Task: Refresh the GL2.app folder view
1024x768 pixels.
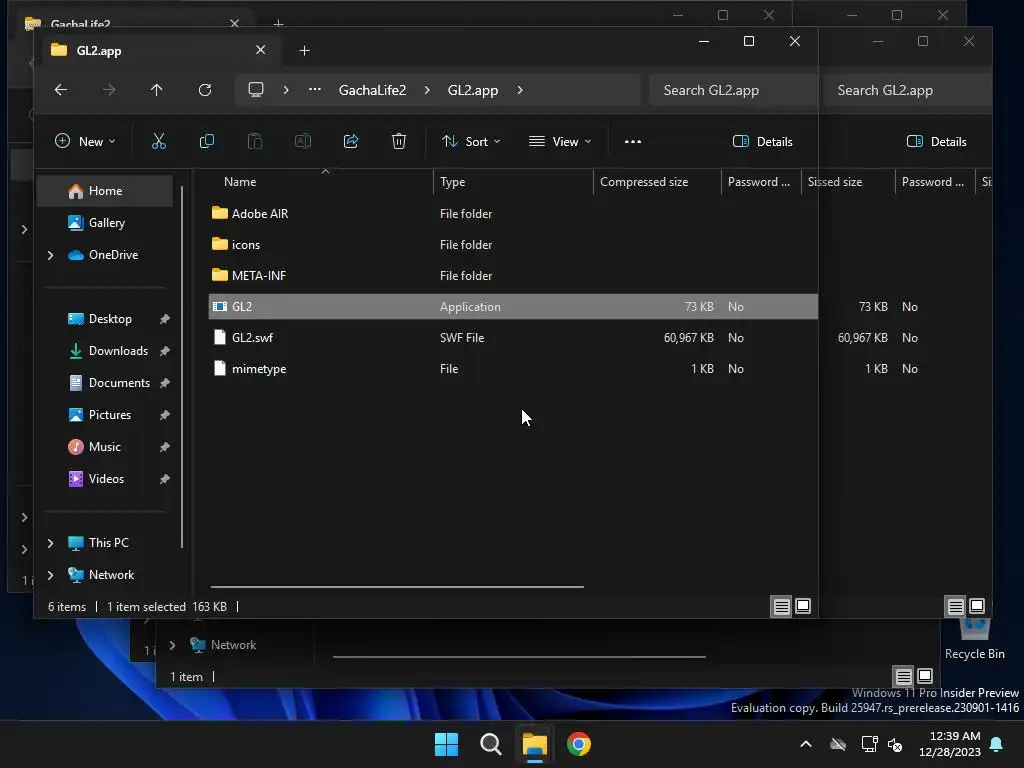Action: point(205,90)
